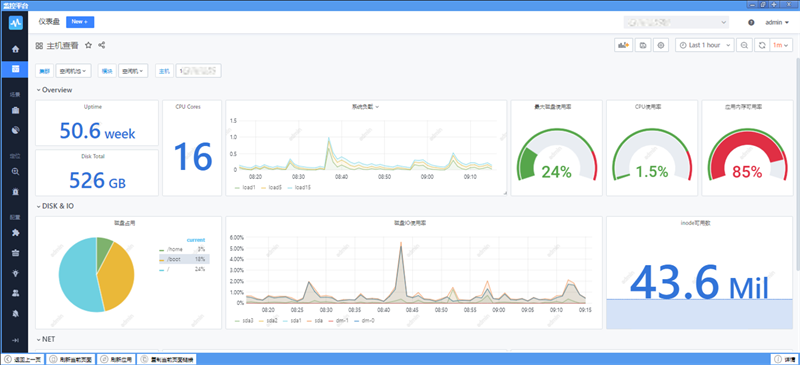Open the bell alerts icon in sidebar

[x=15, y=313]
